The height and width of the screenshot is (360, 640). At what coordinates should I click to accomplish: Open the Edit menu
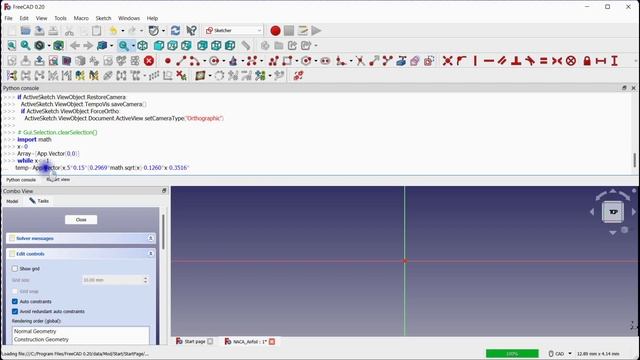pyautogui.click(x=24, y=18)
